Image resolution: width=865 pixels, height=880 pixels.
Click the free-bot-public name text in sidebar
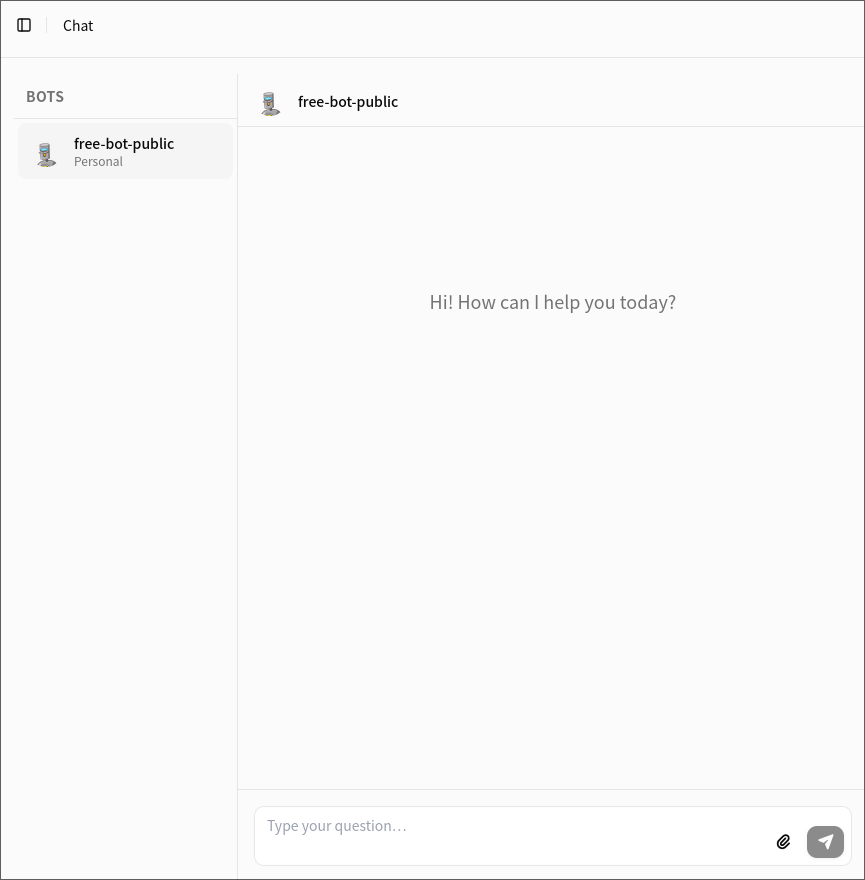(124, 144)
